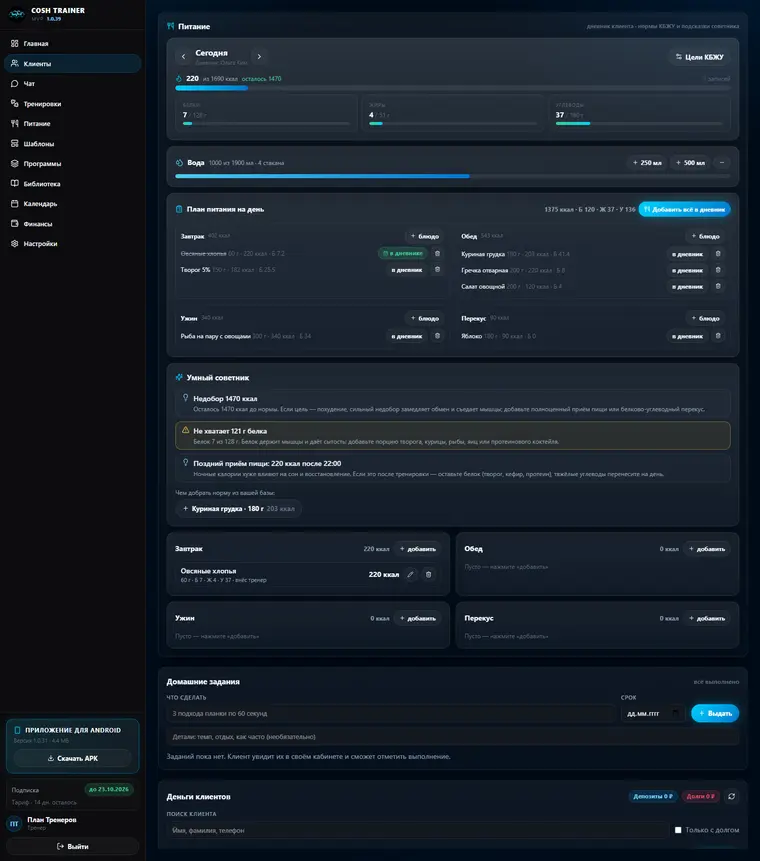Open the Срок date field
The image size is (760, 861).
tap(652, 714)
